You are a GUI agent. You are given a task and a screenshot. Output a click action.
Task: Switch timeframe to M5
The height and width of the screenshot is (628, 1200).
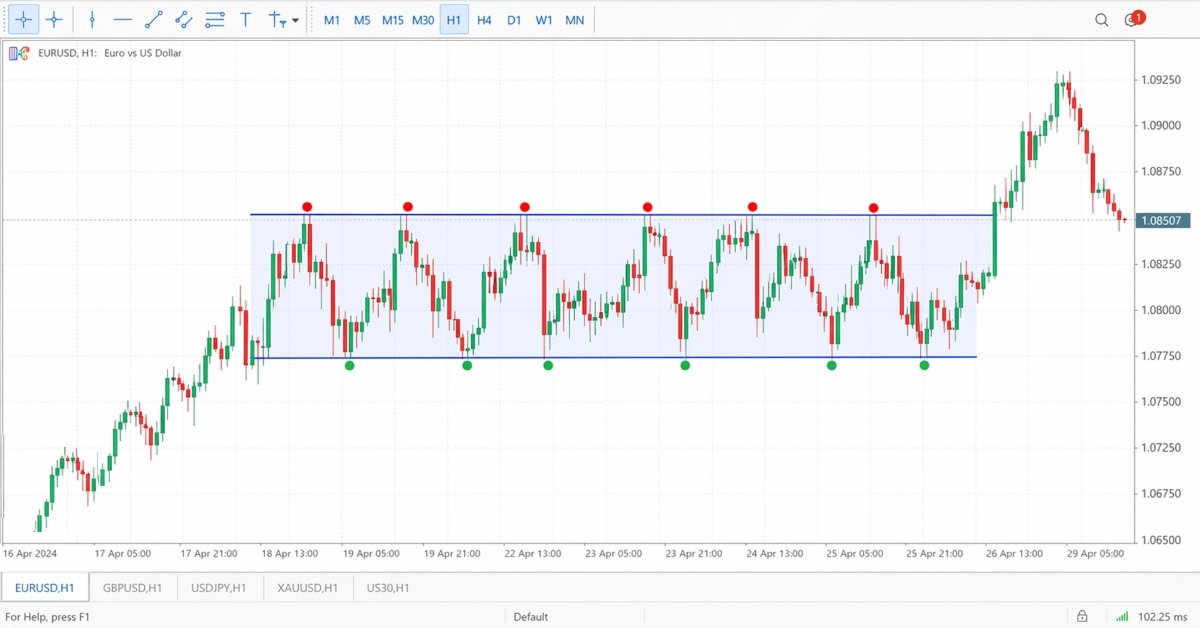point(362,20)
